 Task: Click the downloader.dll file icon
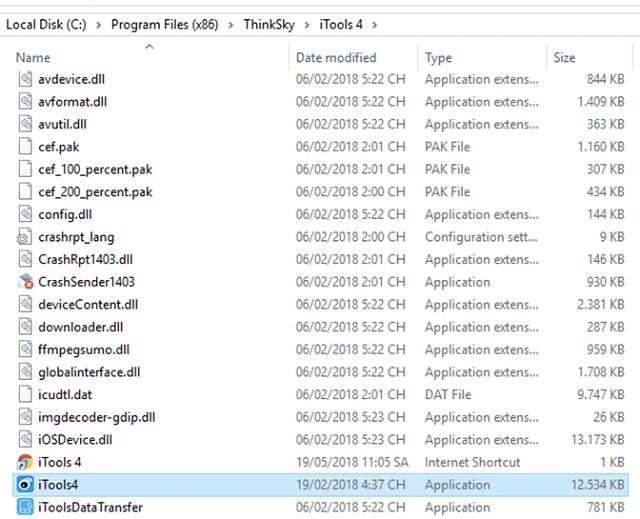click(x=25, y=327)
